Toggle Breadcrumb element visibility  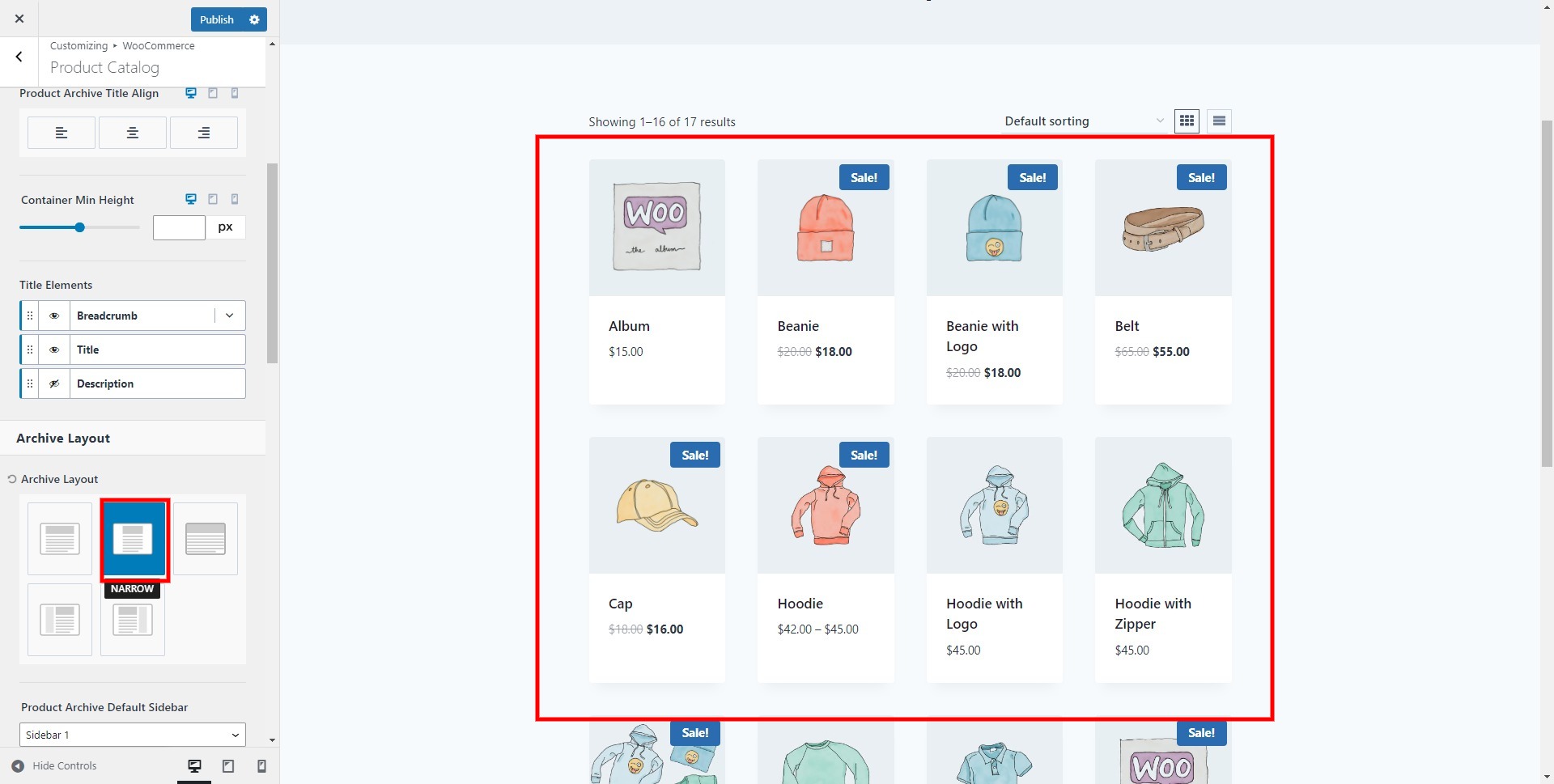pos(54,316)
